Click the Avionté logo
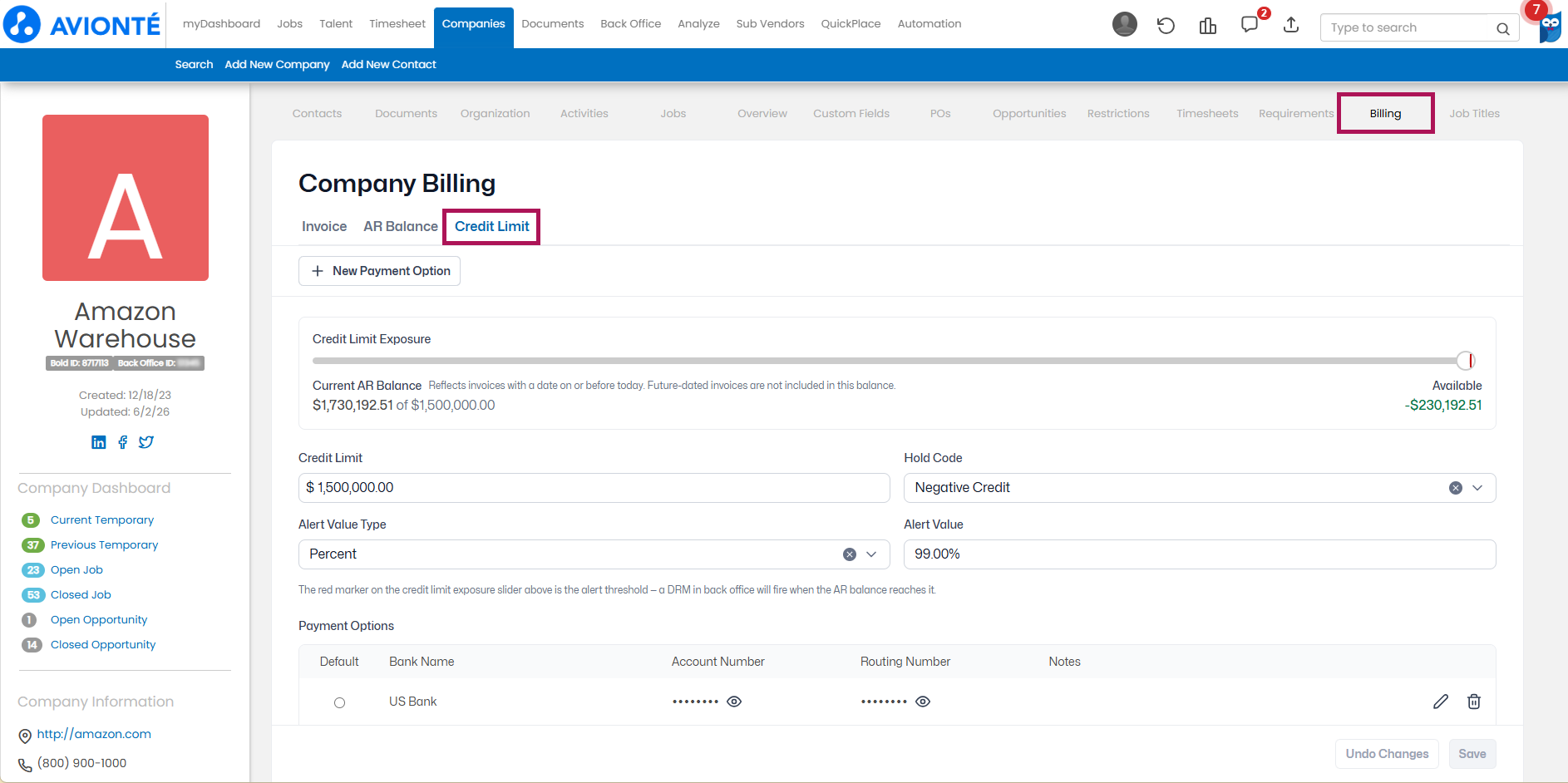The image size is (1568, 783). [81, 24]
